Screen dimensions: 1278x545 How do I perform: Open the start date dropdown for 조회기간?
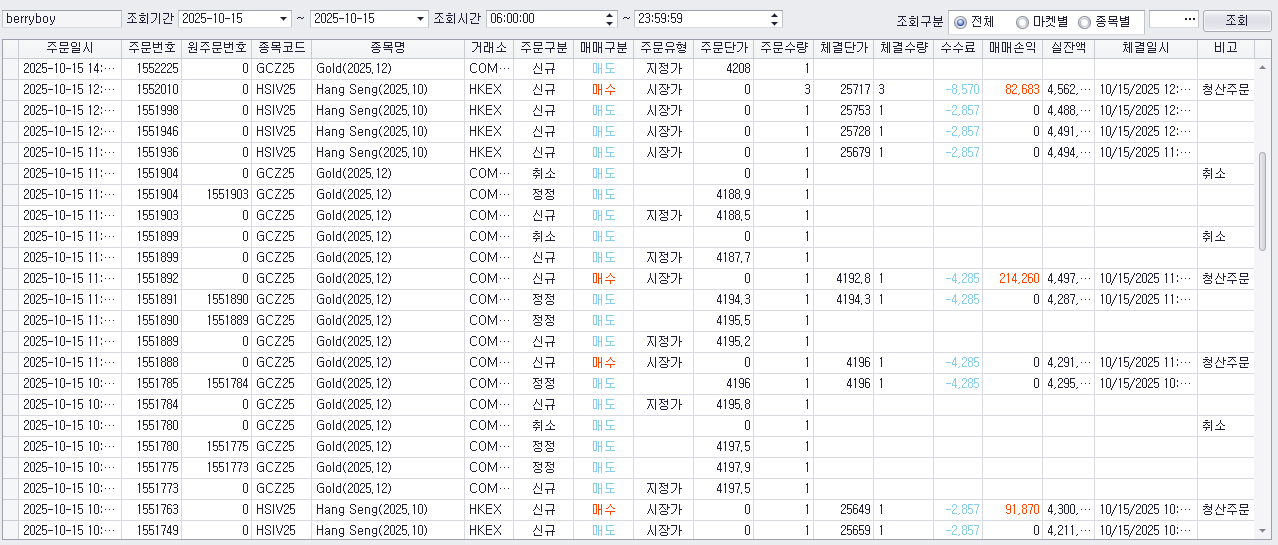pyautogui.click(x=283, y=19)
